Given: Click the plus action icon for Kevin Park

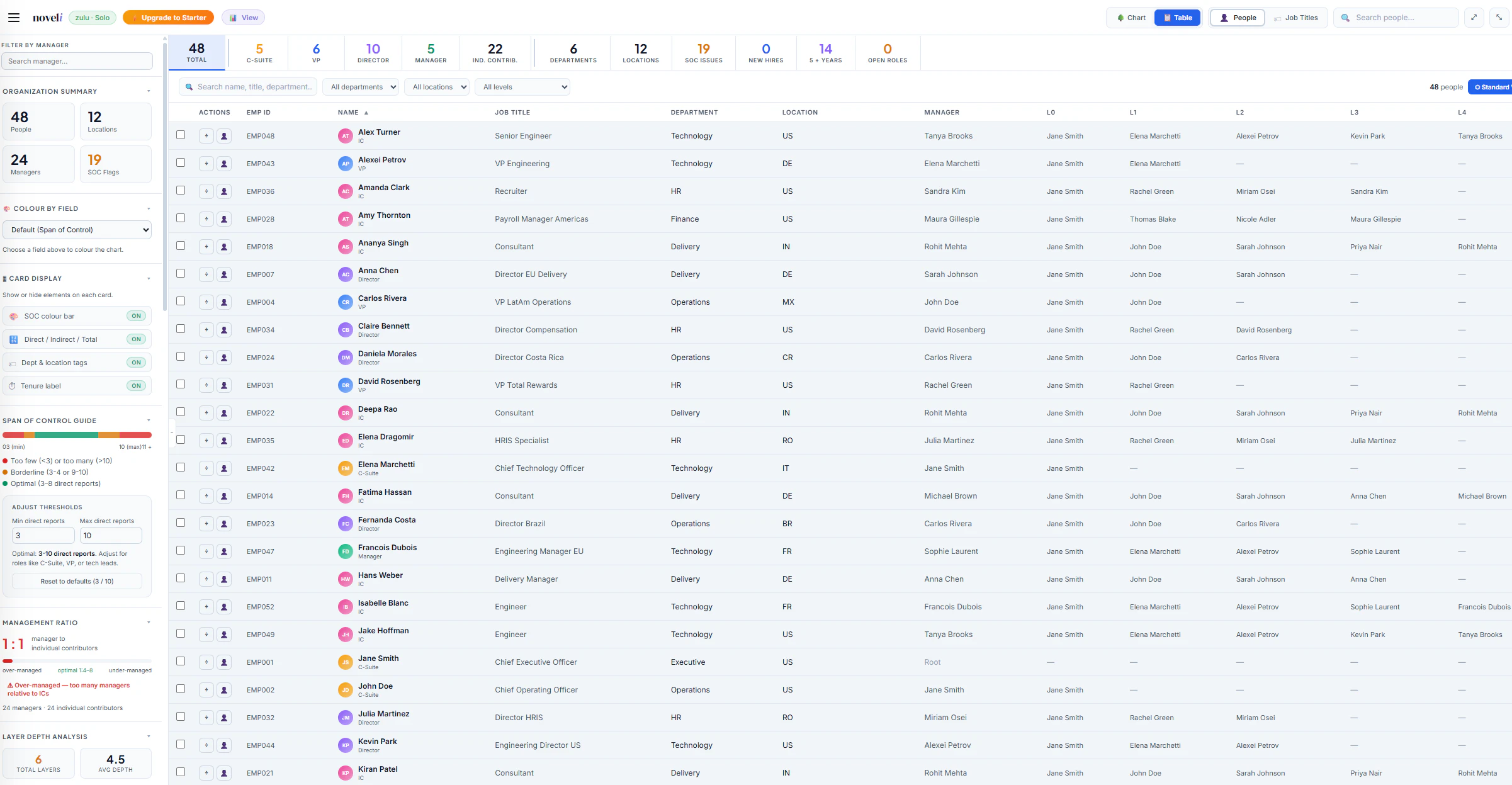Looking at the screenshot, I should point(206,745).
